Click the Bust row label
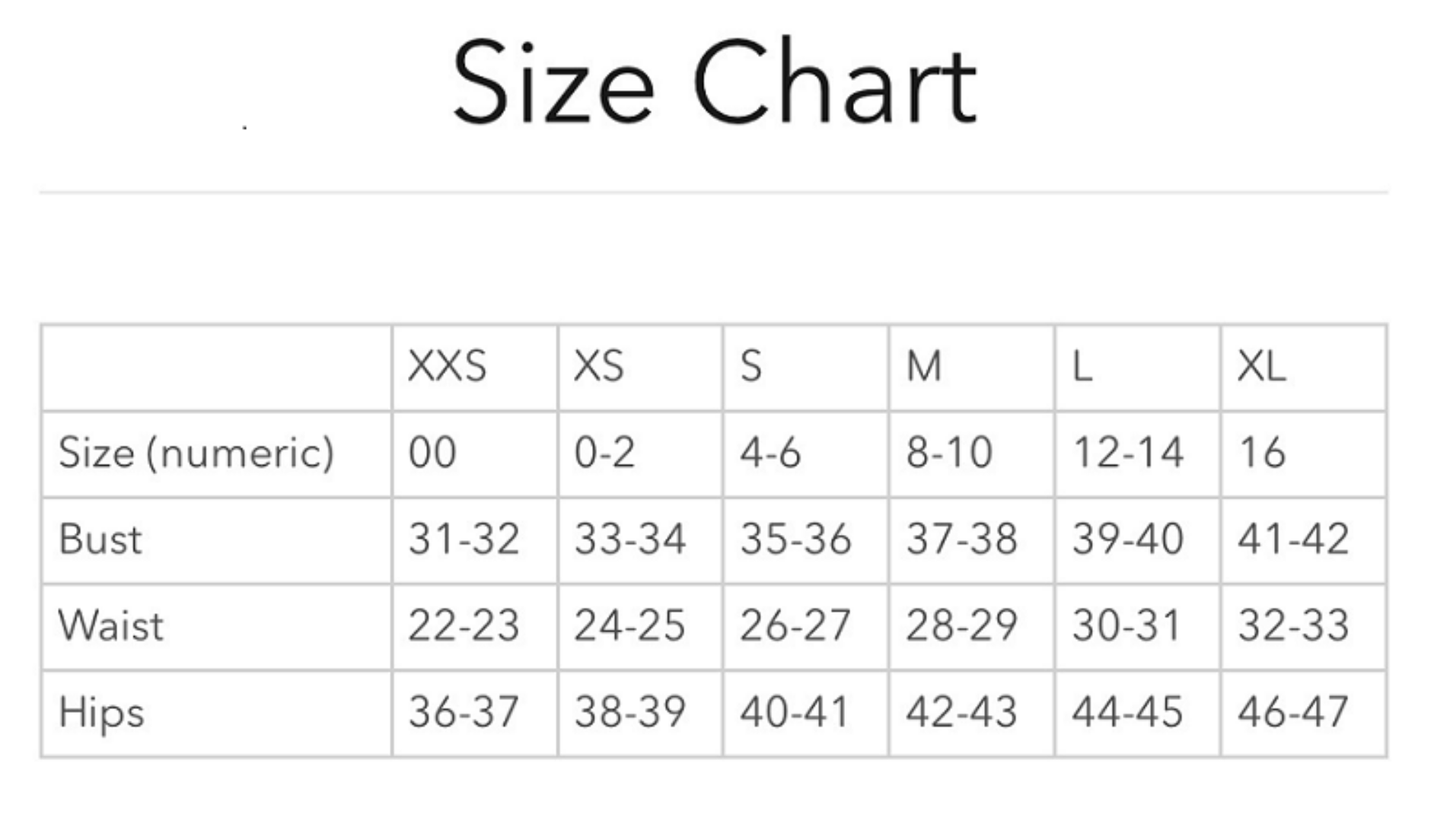This screenshot has width=1434, height=840. 100,539
